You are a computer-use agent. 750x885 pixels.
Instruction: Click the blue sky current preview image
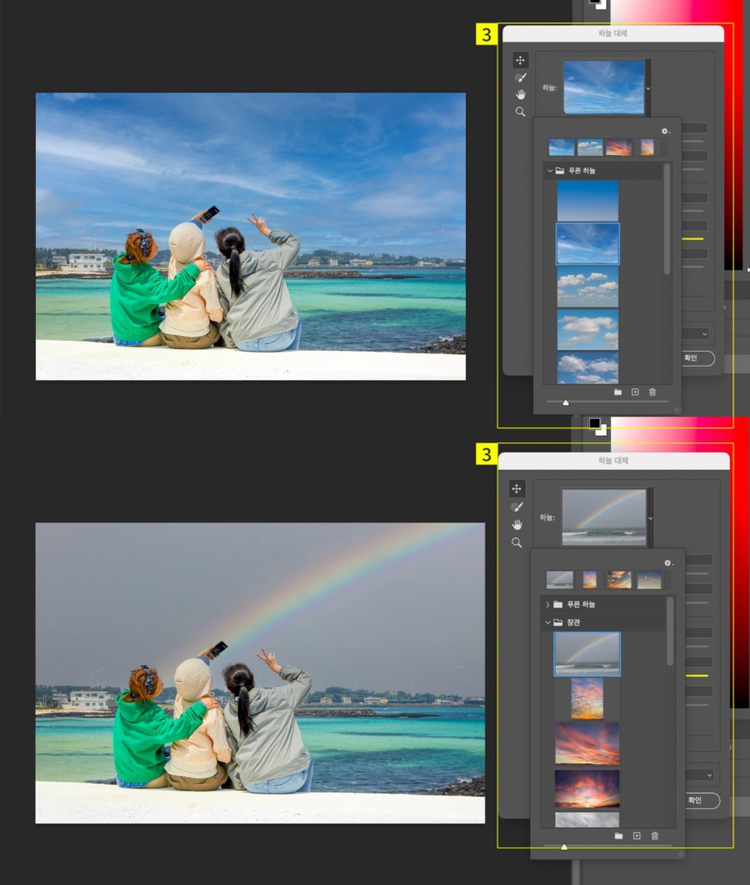coord(604,87)
